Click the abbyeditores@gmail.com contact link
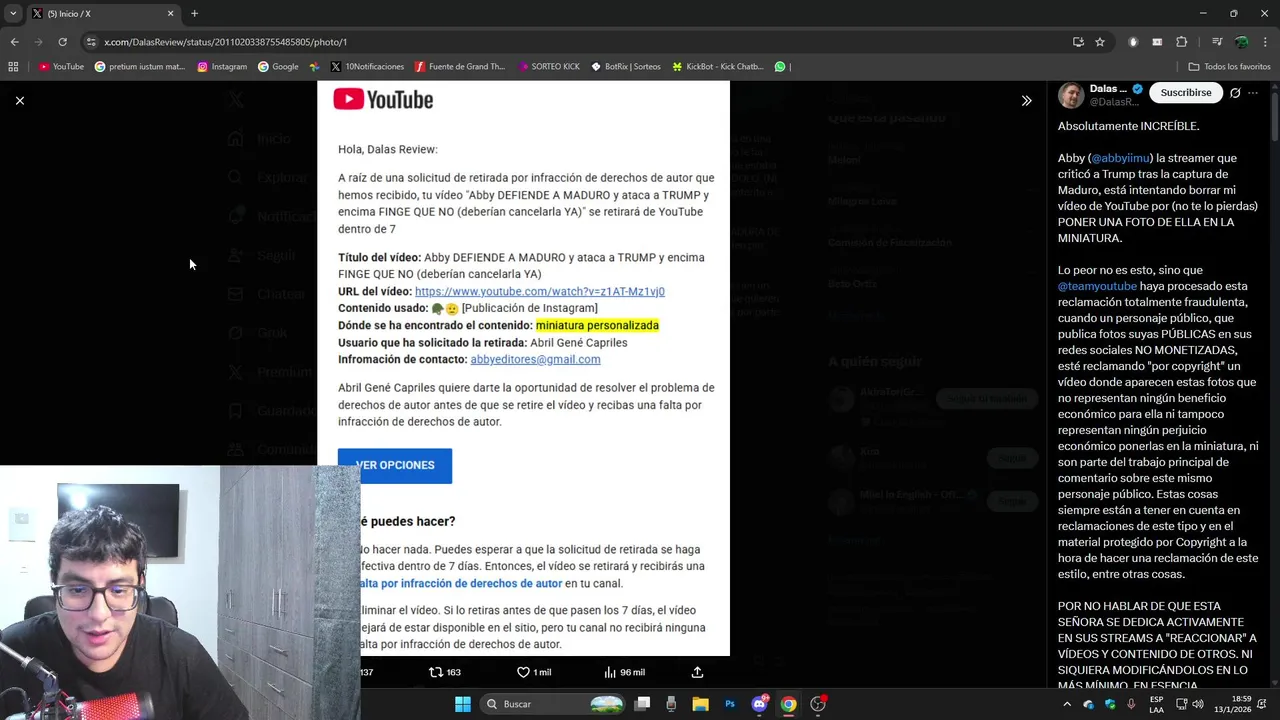The width and height of the screenshot is (1280, 720). [535, 359]
